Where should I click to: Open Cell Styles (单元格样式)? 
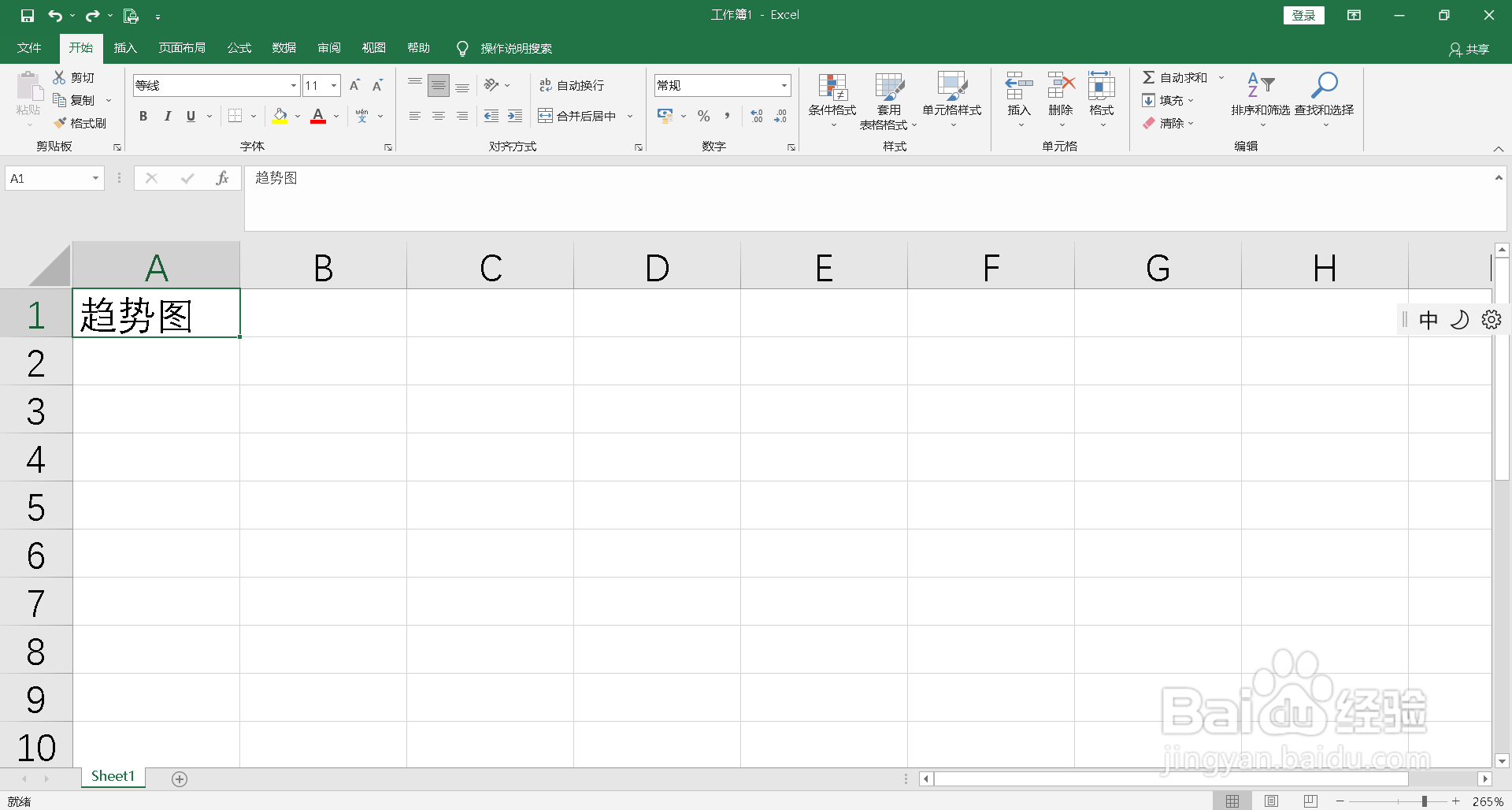point(952,99)
